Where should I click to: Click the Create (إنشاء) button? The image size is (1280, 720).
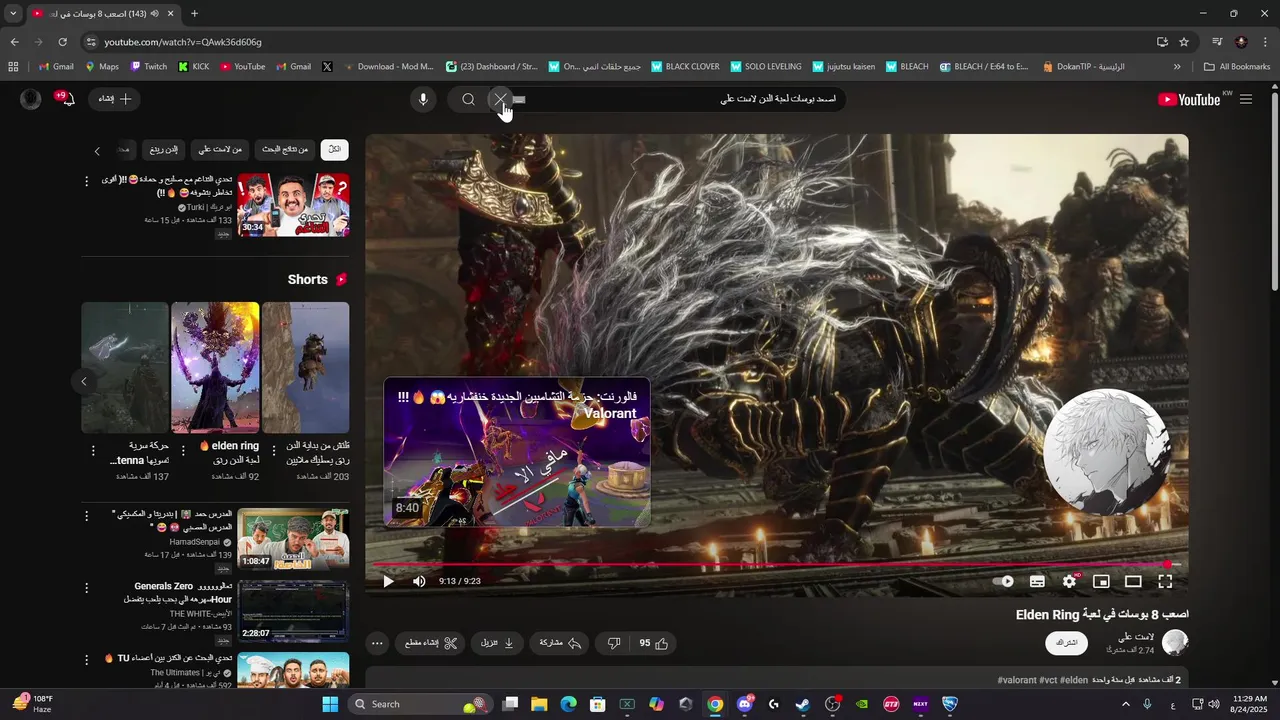point(115,99)
